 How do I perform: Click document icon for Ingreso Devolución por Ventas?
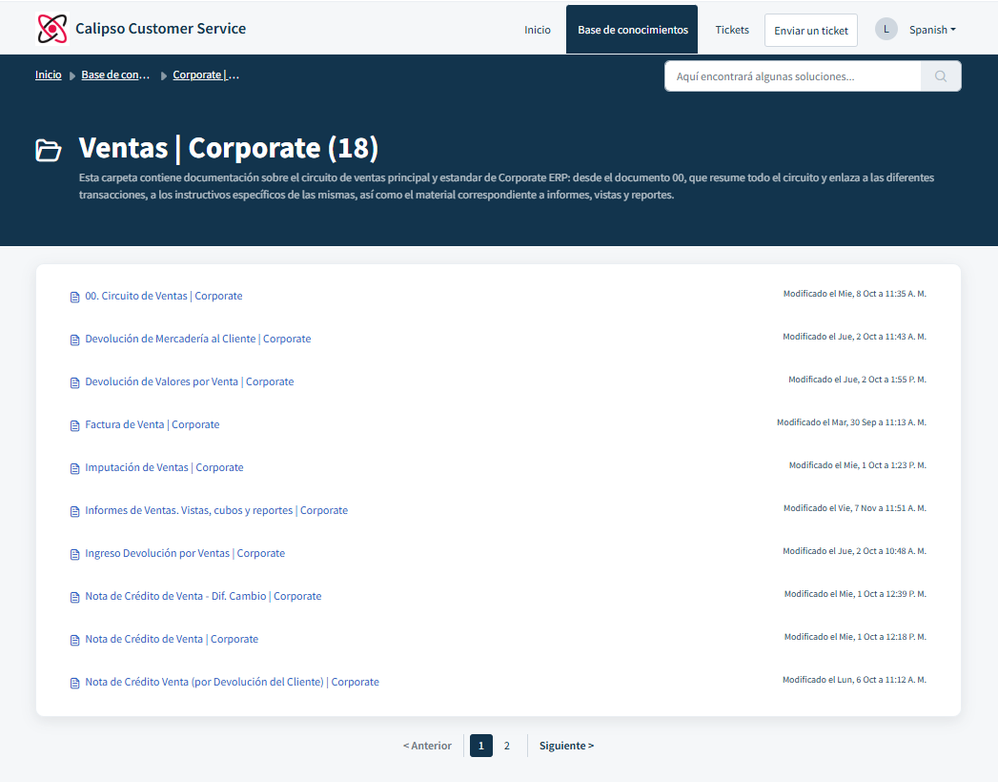tap(74, 554)
